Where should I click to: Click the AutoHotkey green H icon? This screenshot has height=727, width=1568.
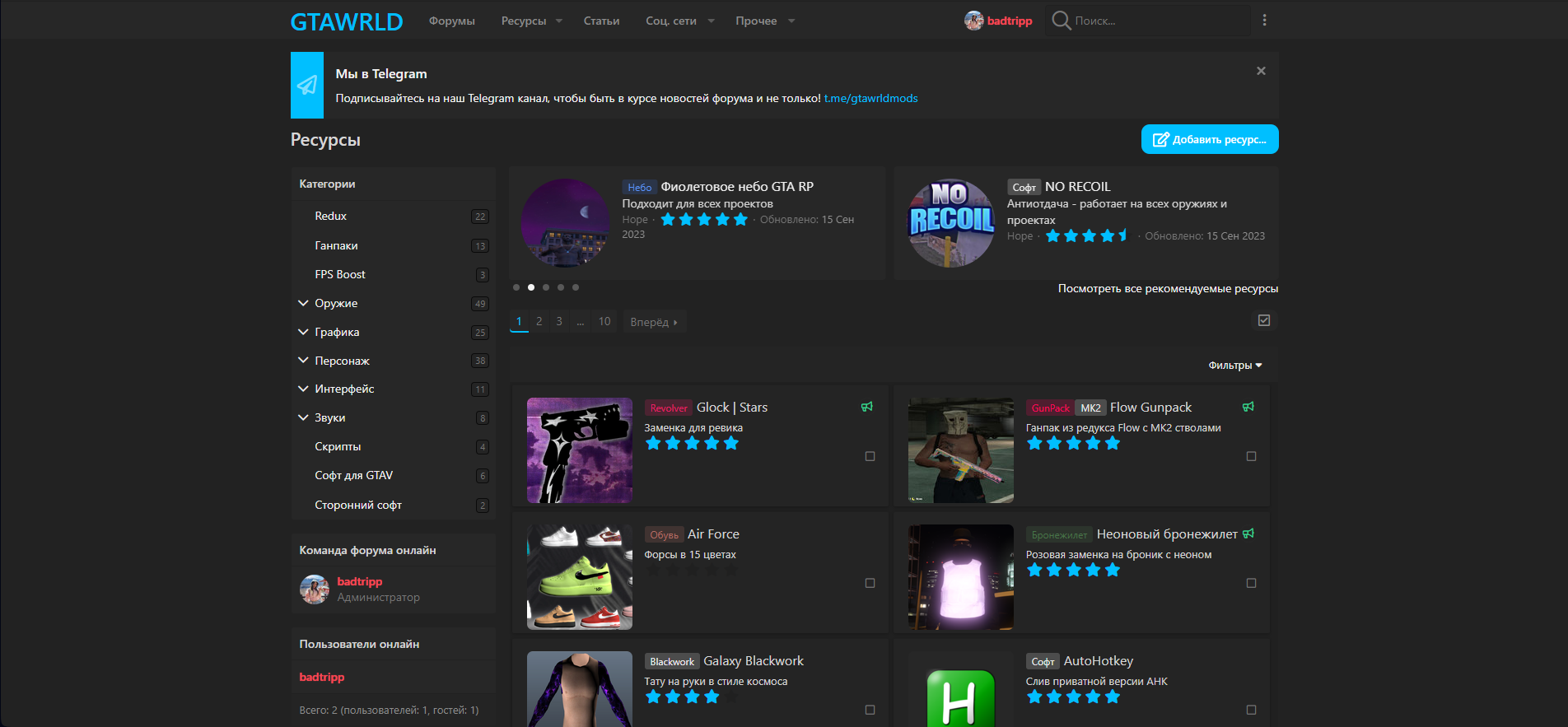pos(961,698)
